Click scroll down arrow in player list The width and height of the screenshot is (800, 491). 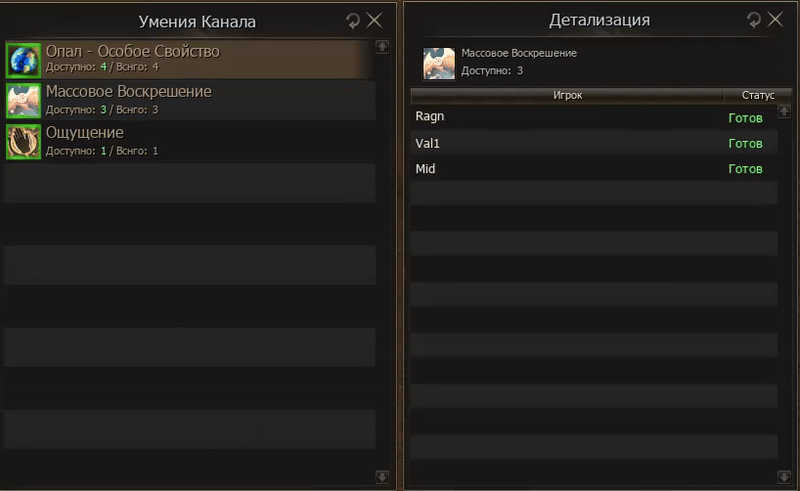tap(784, 477)
